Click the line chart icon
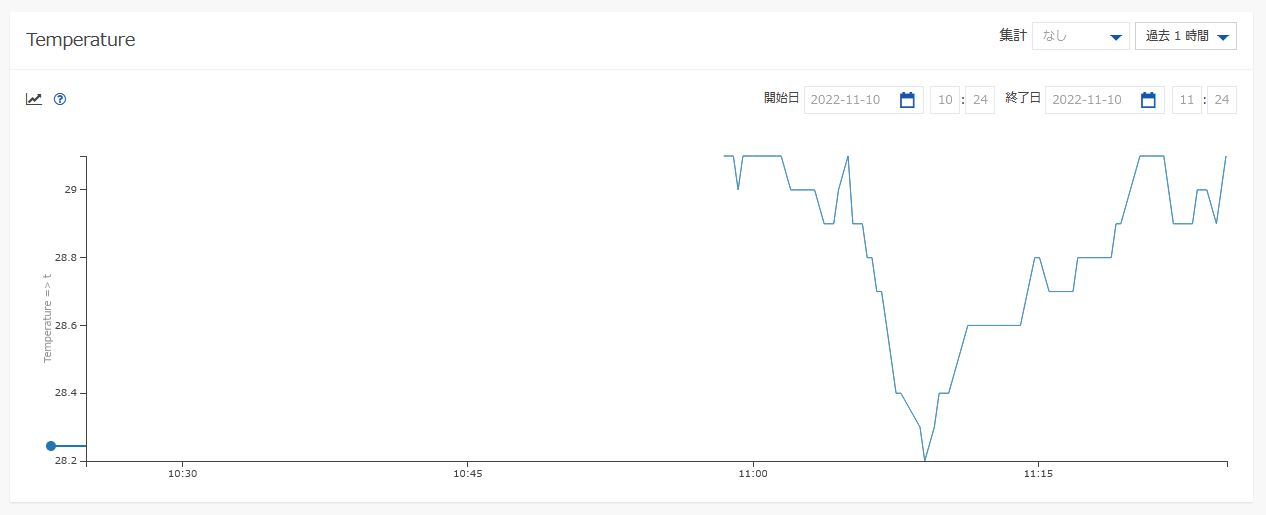The width and height of the screenshot is (1266, 515). tap(34, 99)
